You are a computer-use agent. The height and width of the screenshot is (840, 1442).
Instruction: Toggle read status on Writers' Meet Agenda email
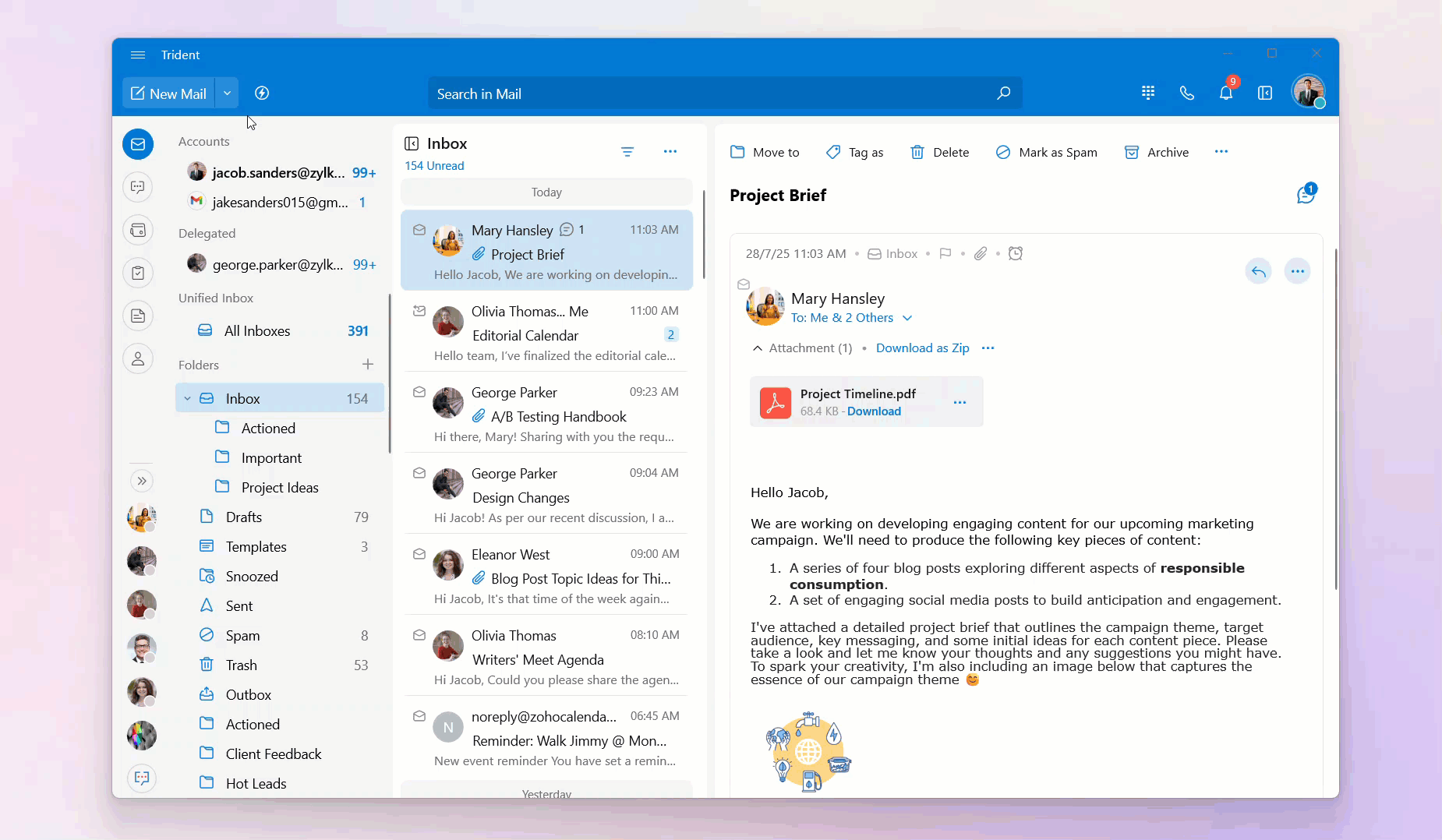pyautogui.click(x=419, y=635)
